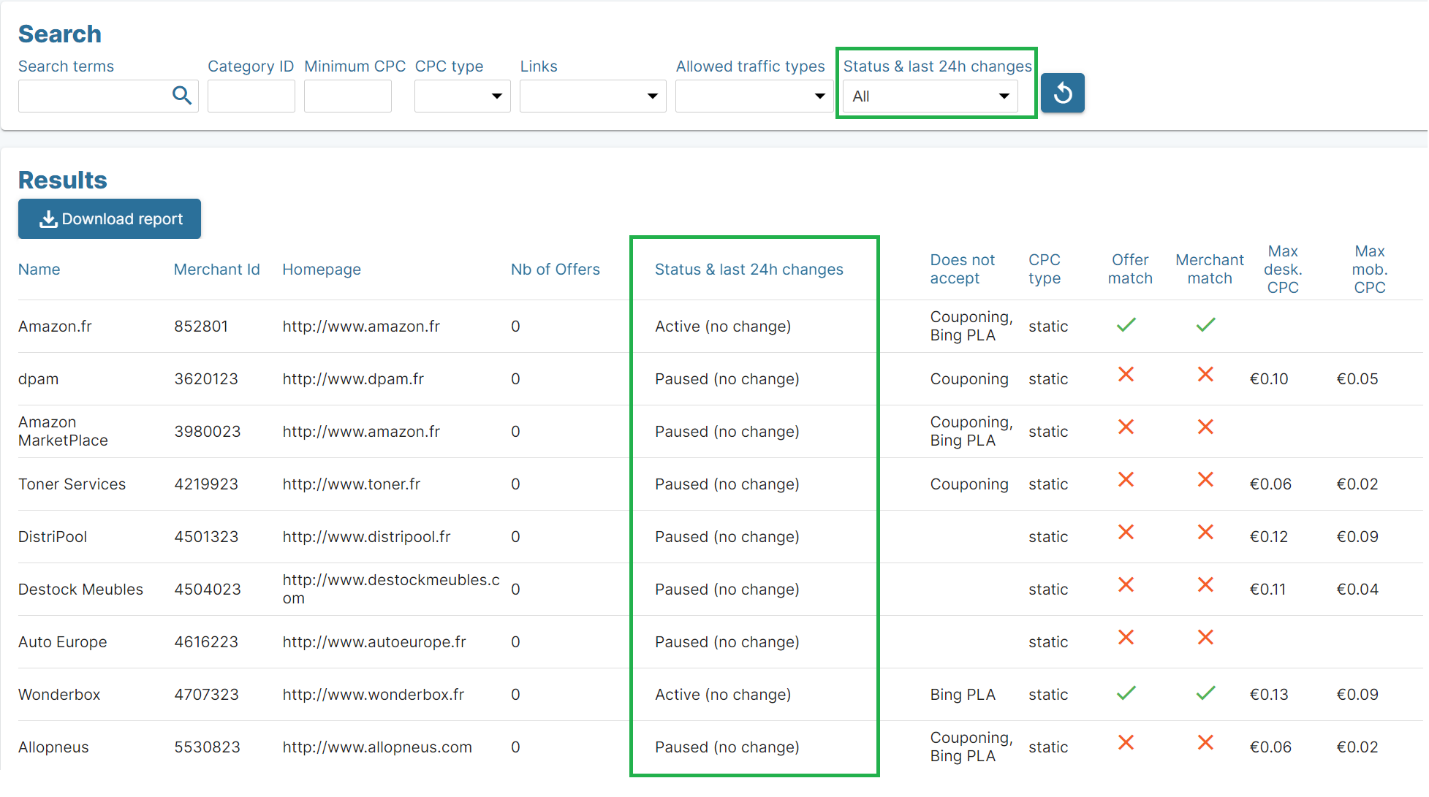
Task: Click the reset search button icon
Action: tap(1062, 93)
